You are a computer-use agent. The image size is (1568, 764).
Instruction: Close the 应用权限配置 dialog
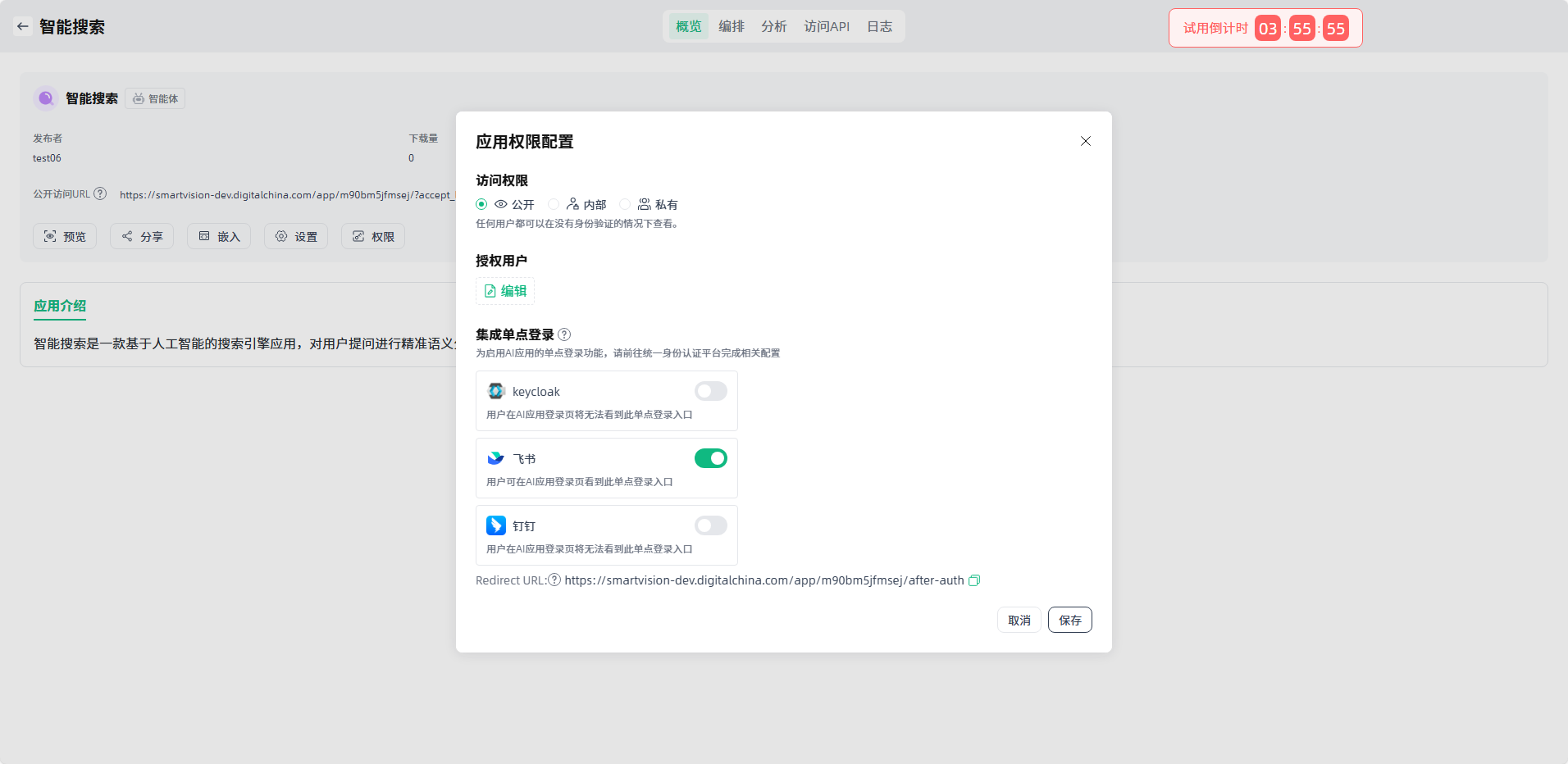(x=1085, y=141)
